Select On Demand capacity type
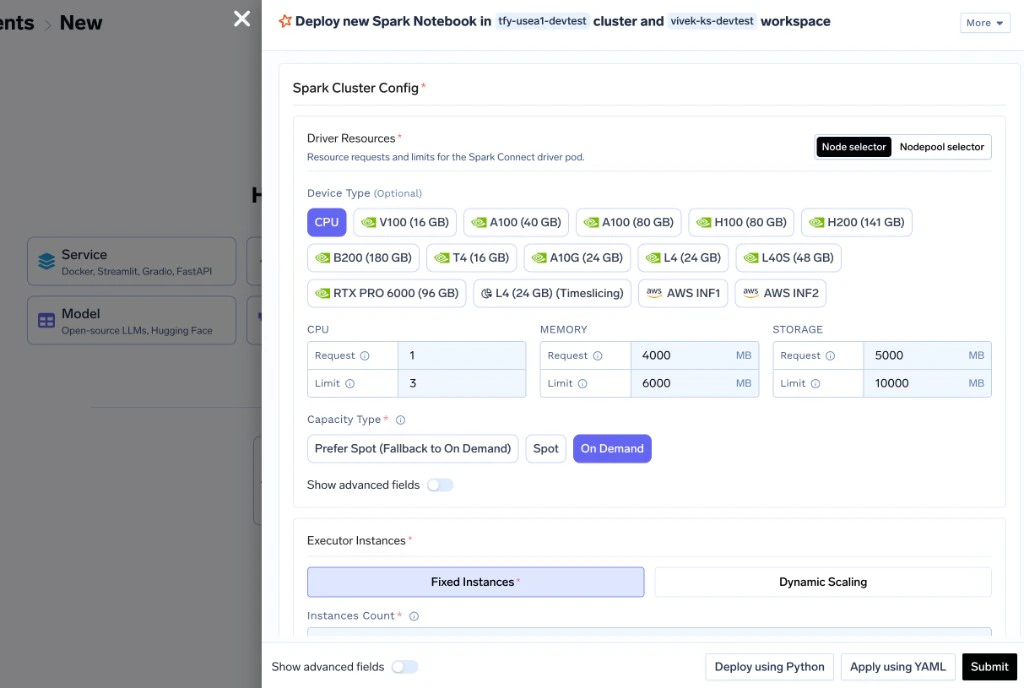1024x688 pixels. point(612,448)
